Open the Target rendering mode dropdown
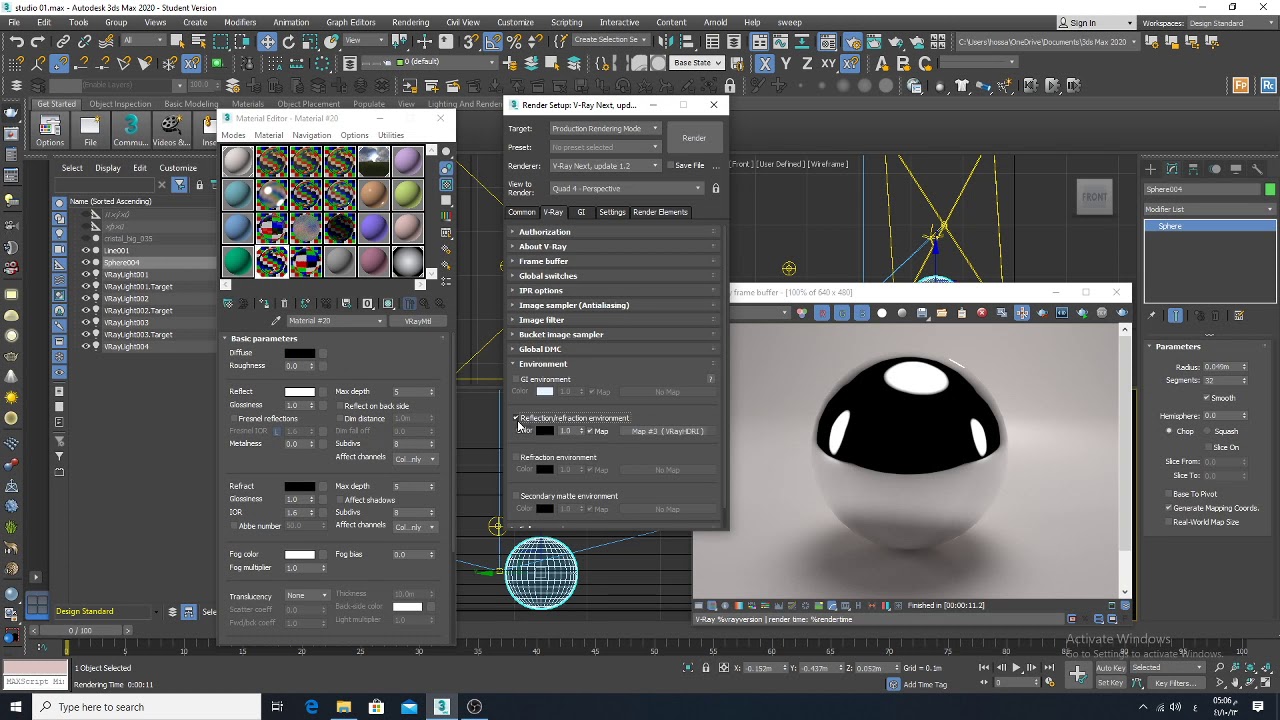The image size is (1280, 720). tap(605, 128)
